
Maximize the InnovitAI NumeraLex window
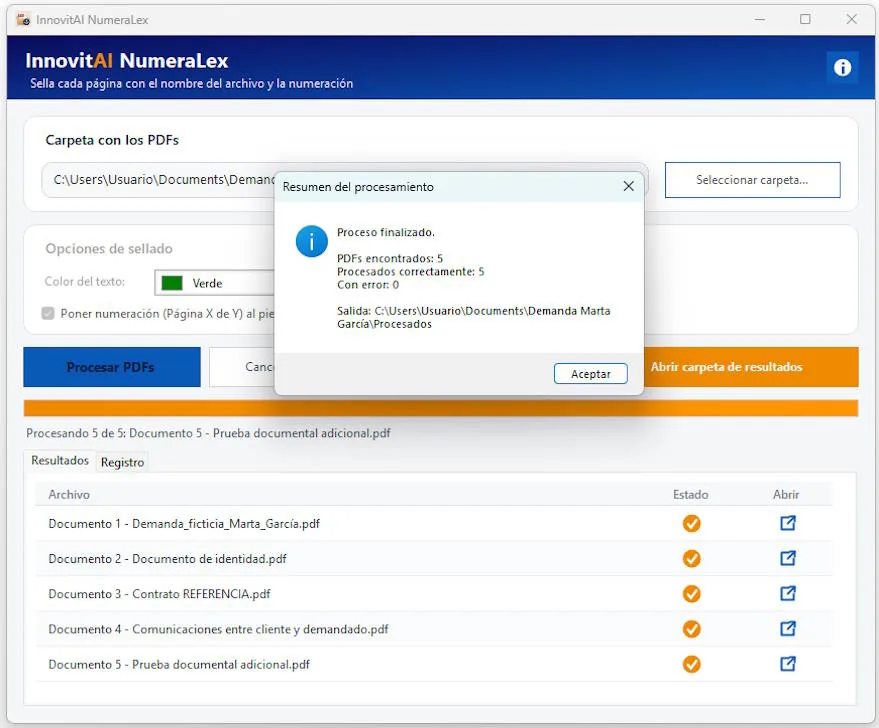(x=805, y=19)
